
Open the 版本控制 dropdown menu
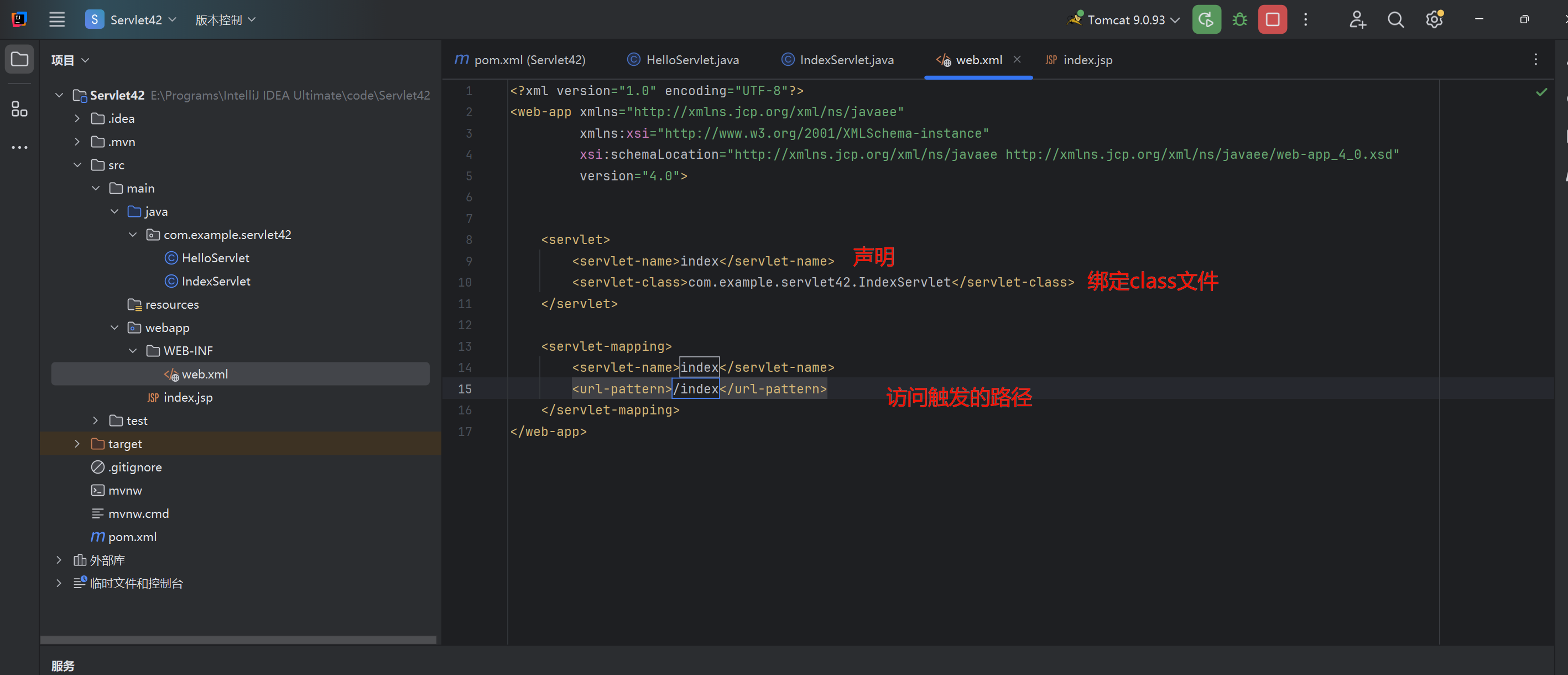[x=225, y=20]
